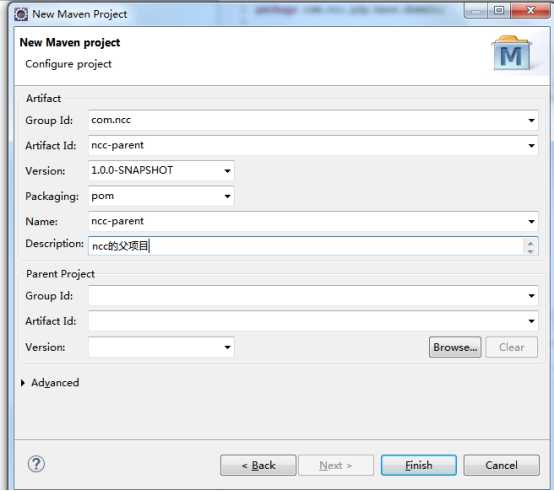The image size is (554, 491).
Task: Open the Parent Project Version dropdown arrow
Action: click(x=227, y=347)
